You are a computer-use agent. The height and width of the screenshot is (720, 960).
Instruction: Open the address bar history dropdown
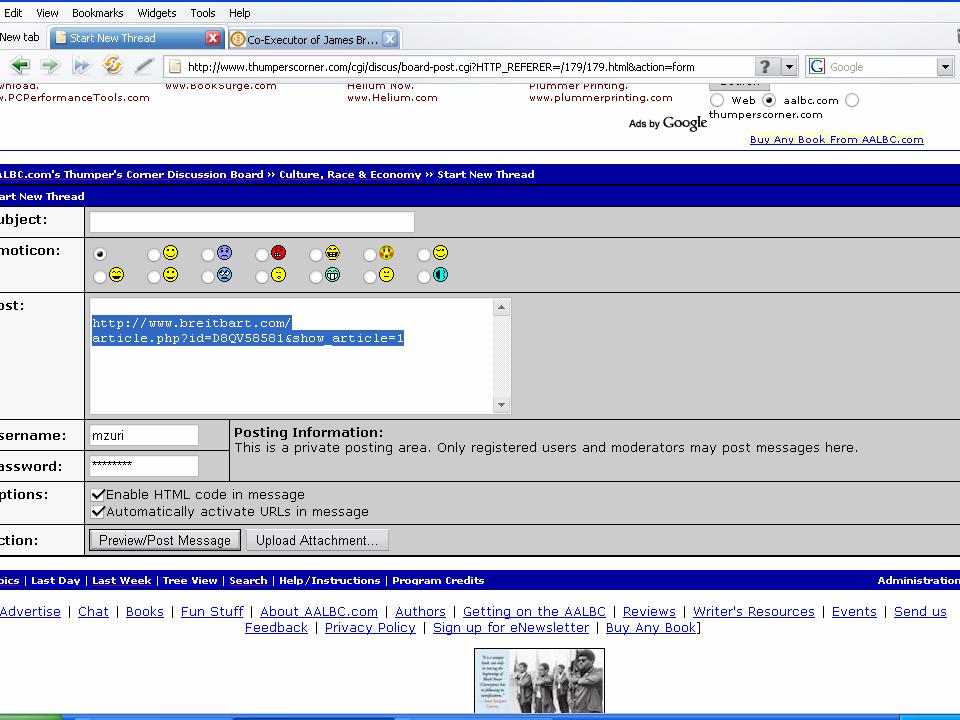click(x=789, y=66)
